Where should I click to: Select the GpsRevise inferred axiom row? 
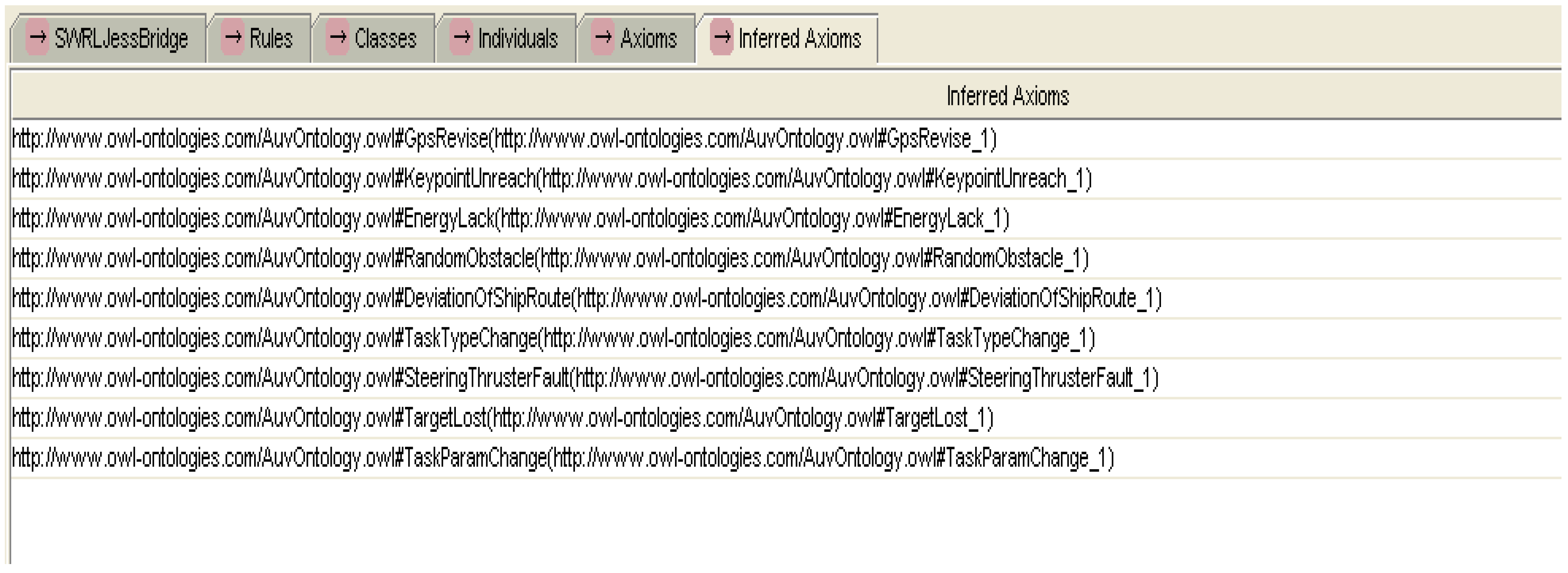(504, 140)
